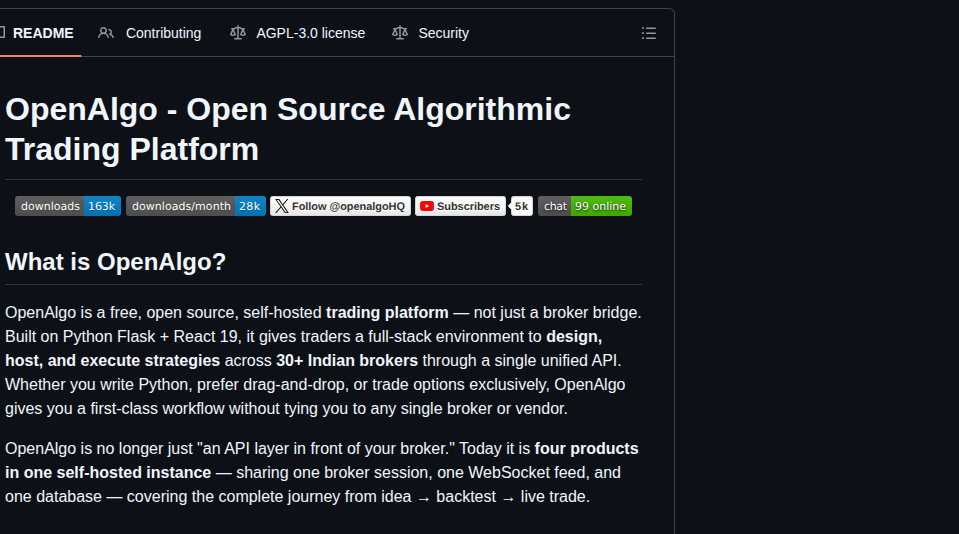
Task: Click the bold text "30+ Indian brokers"
Action: (x=347, y=360)
